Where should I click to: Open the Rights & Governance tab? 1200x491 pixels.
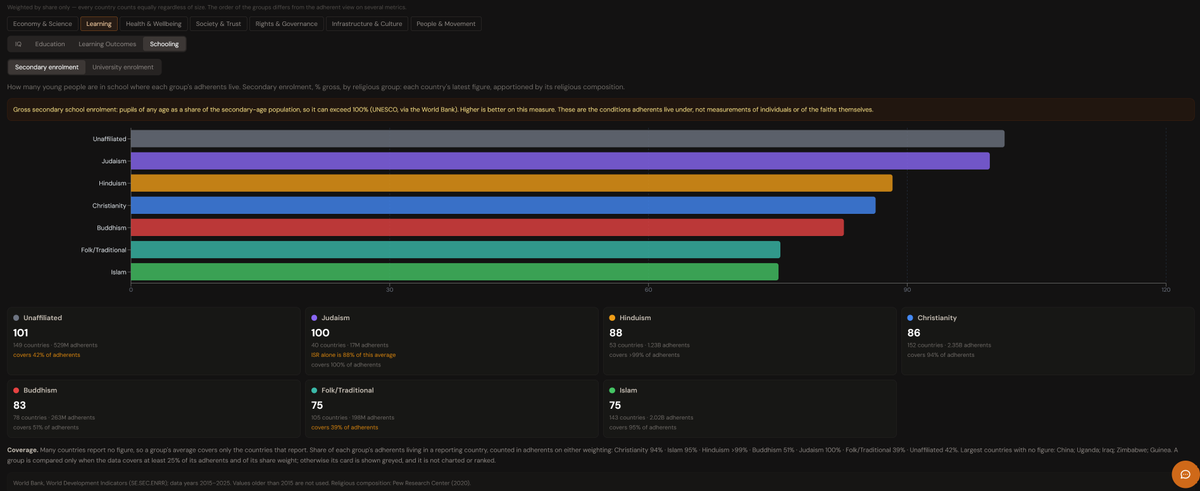coord(286,23)
